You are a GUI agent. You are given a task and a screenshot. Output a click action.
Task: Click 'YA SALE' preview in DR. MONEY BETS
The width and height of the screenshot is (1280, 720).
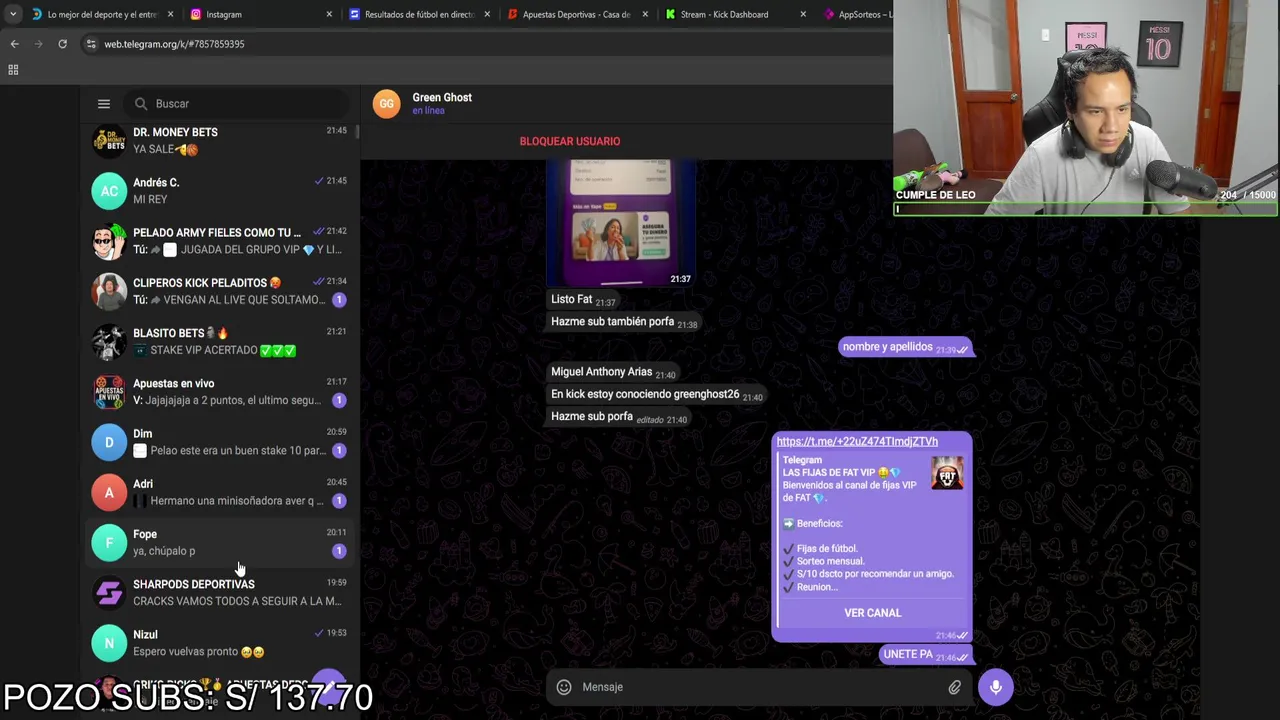(x=165, y=149)
